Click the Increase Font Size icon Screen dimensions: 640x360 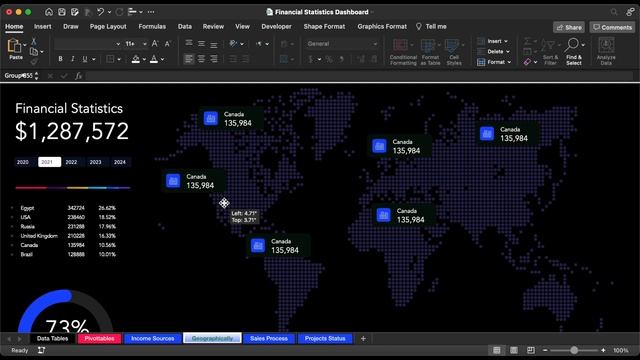(x=155, y=44)
